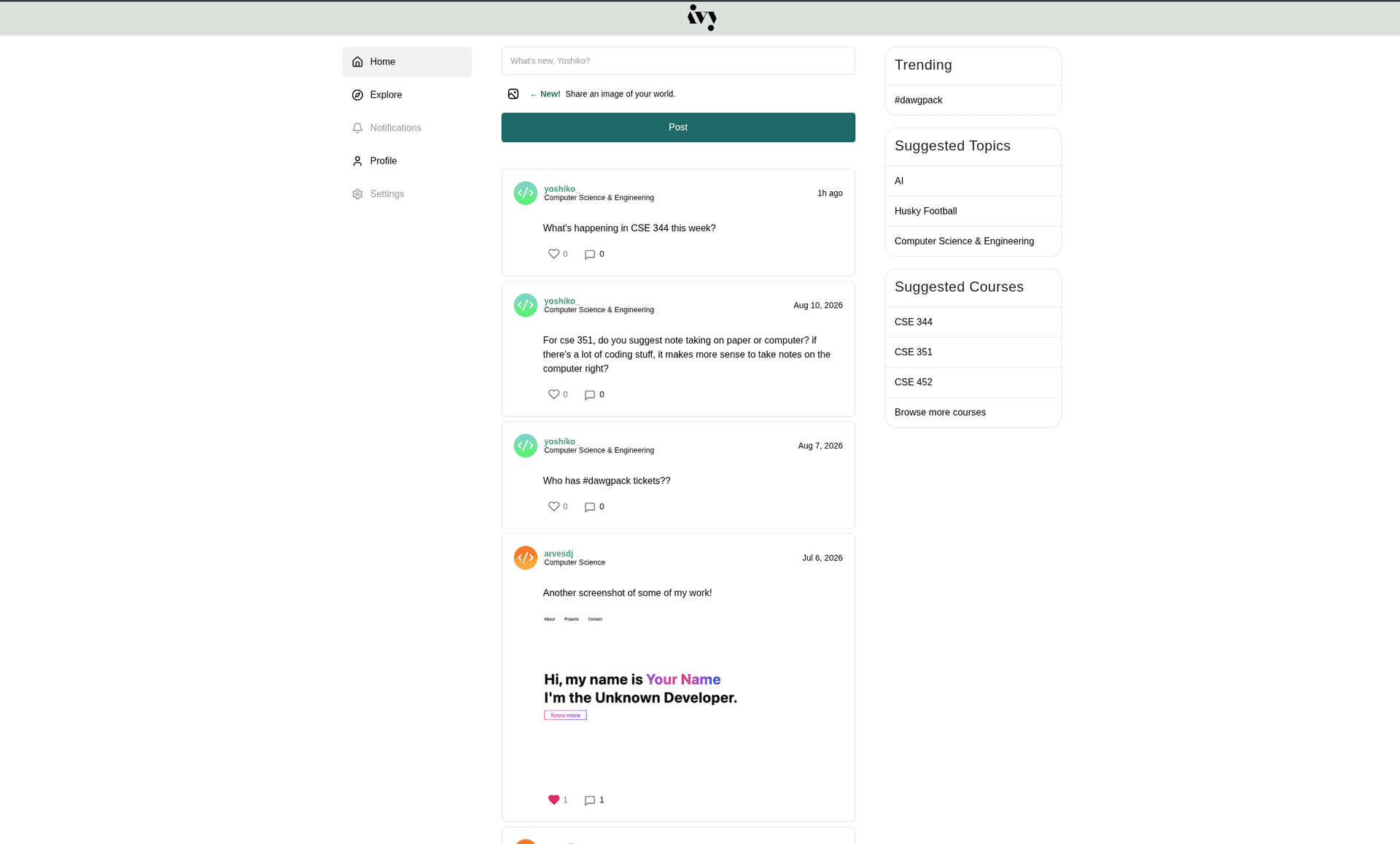This screenshot has height=844, width=1400.
Task: Go to the Home menu item
Action: pyautogui.click(x=407, y=62)
